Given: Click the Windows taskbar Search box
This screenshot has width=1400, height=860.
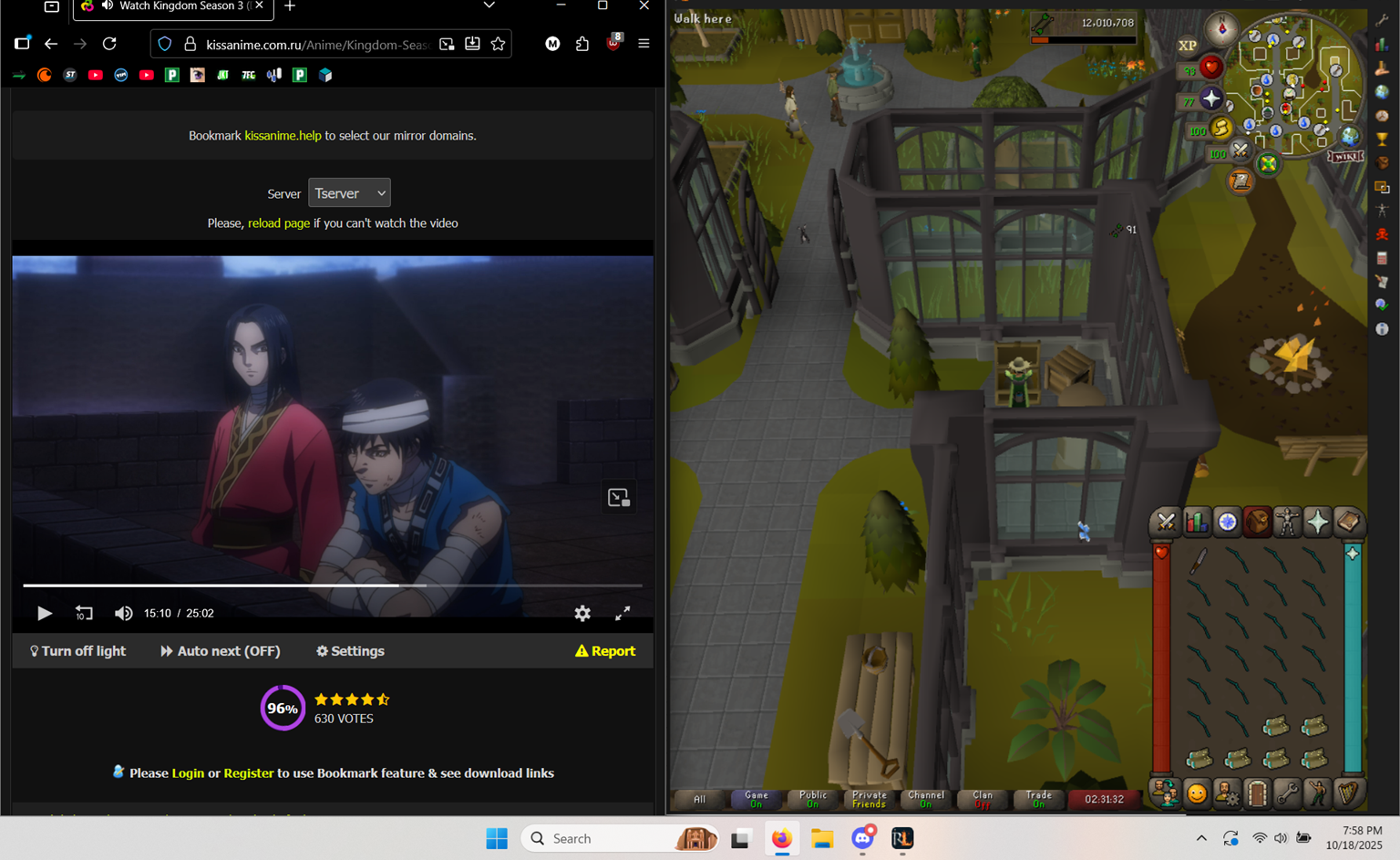Looking at the screenshot, I should click(x=621, y=838).
